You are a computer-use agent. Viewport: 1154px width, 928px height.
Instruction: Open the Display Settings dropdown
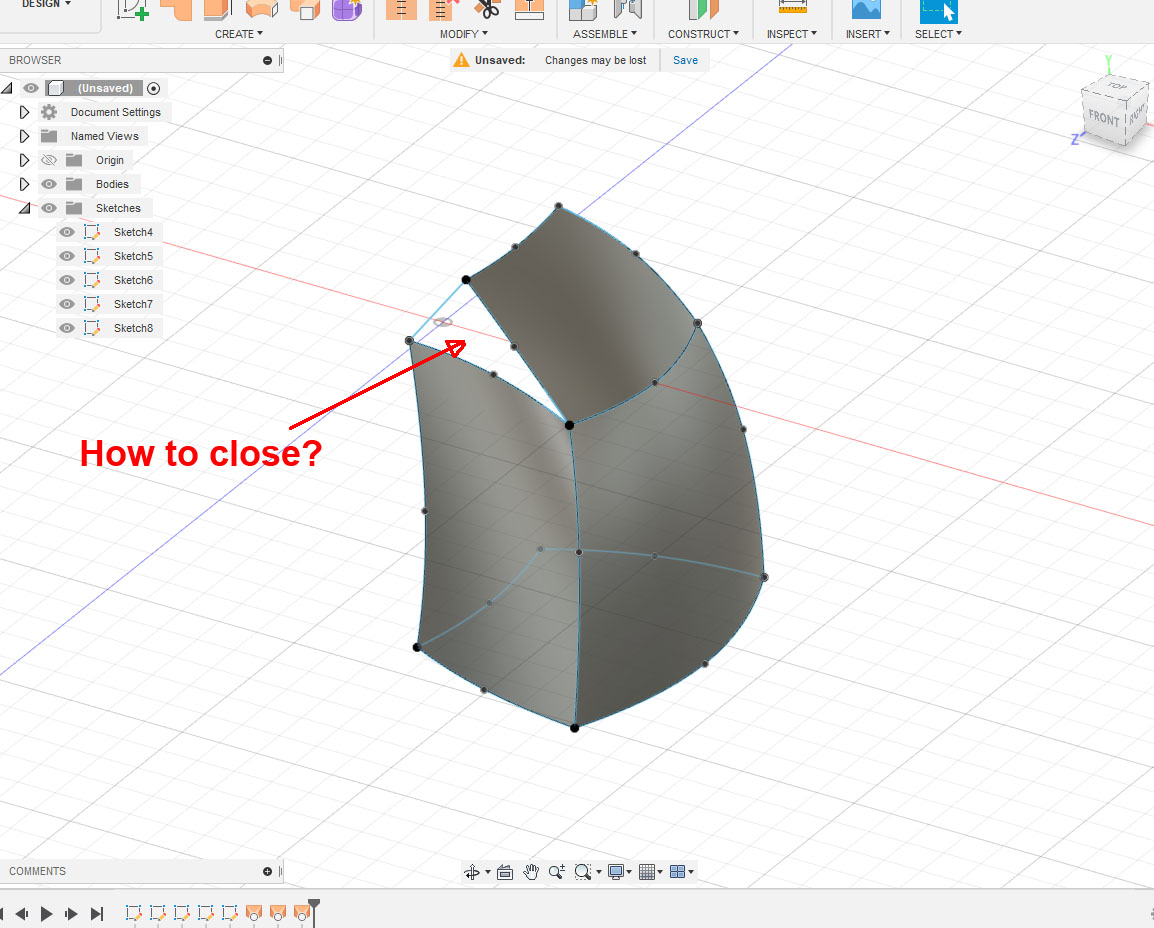(x=617, y=872)
